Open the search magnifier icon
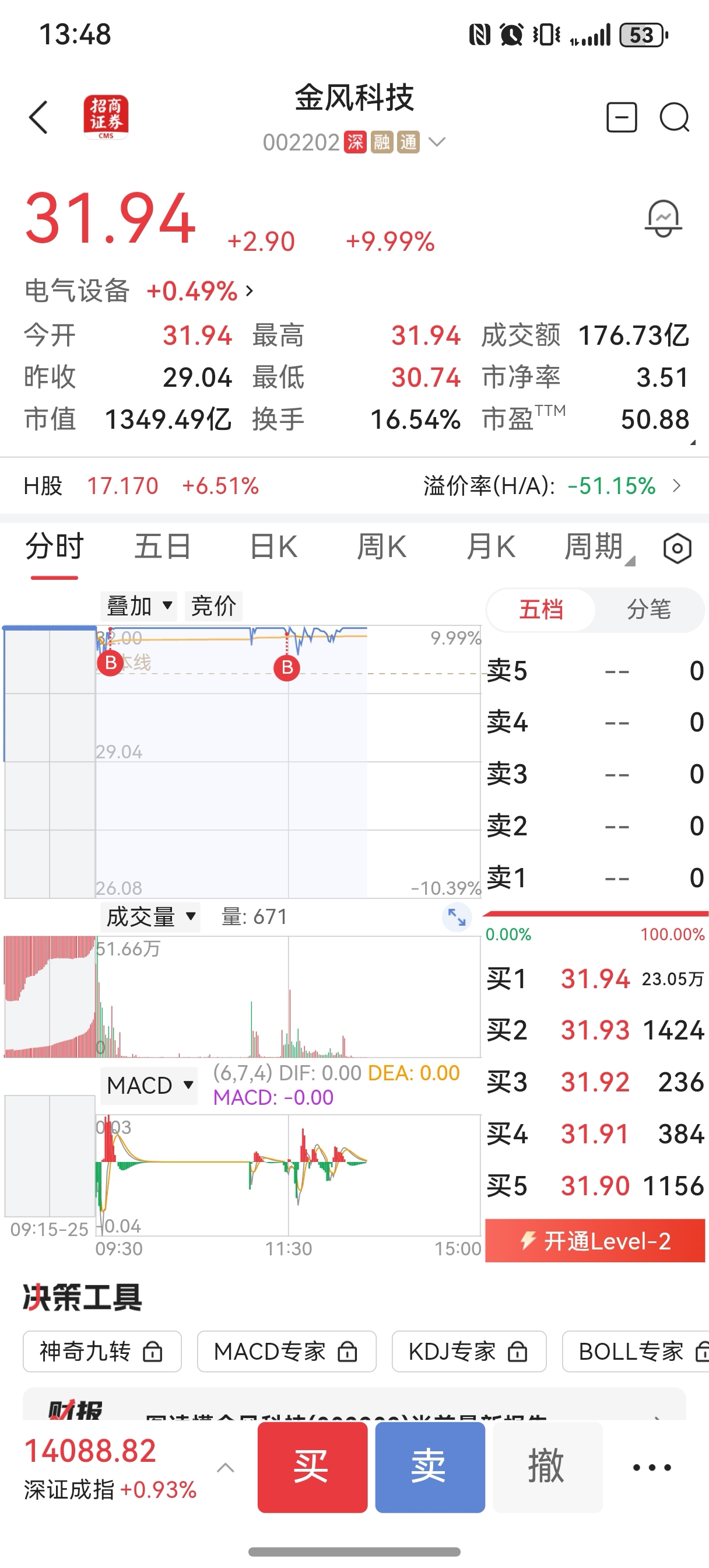This screenshot has width=709, height=1568. click(x=675, y=117)
